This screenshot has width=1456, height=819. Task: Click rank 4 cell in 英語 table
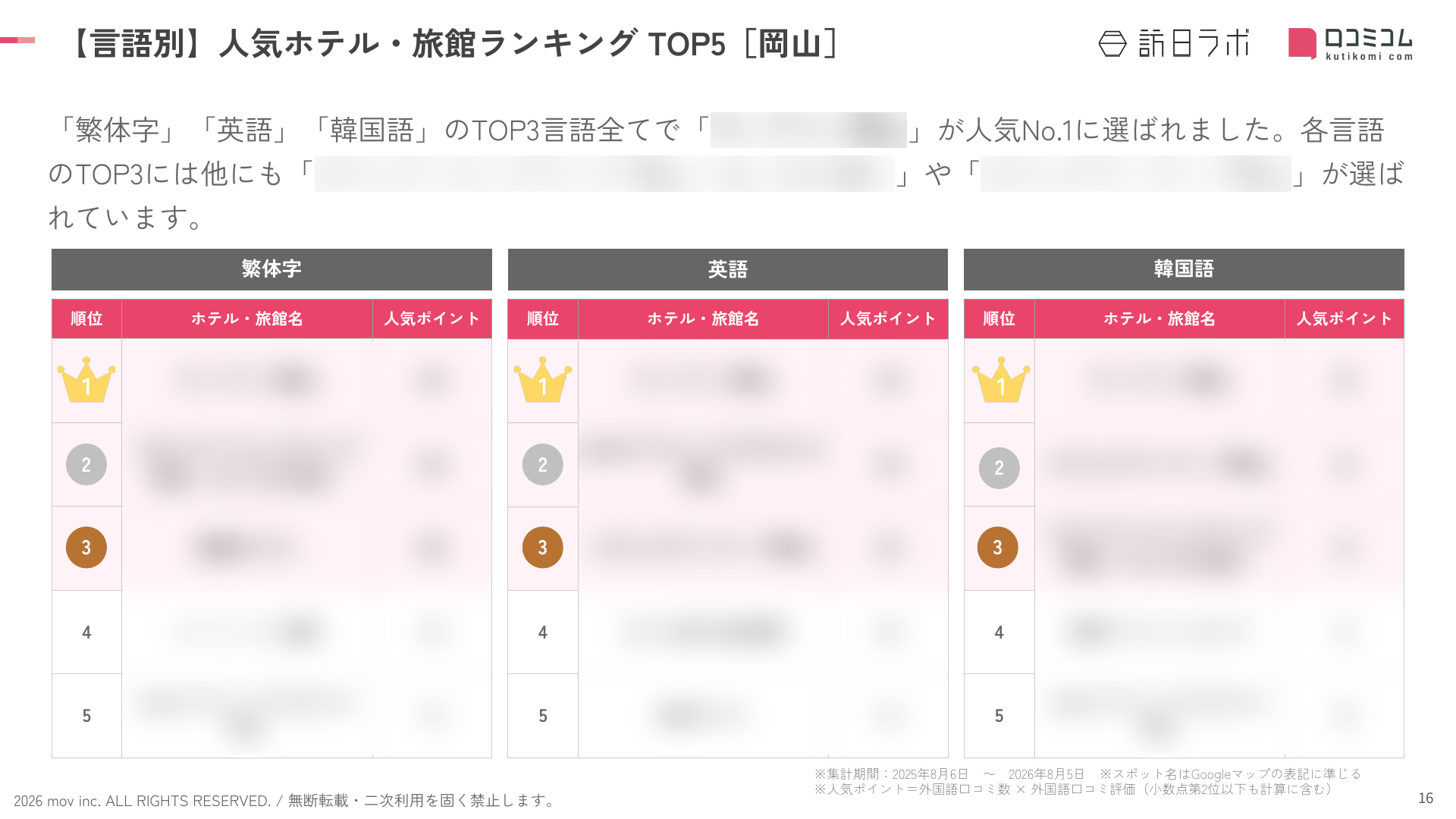[542, 632]
